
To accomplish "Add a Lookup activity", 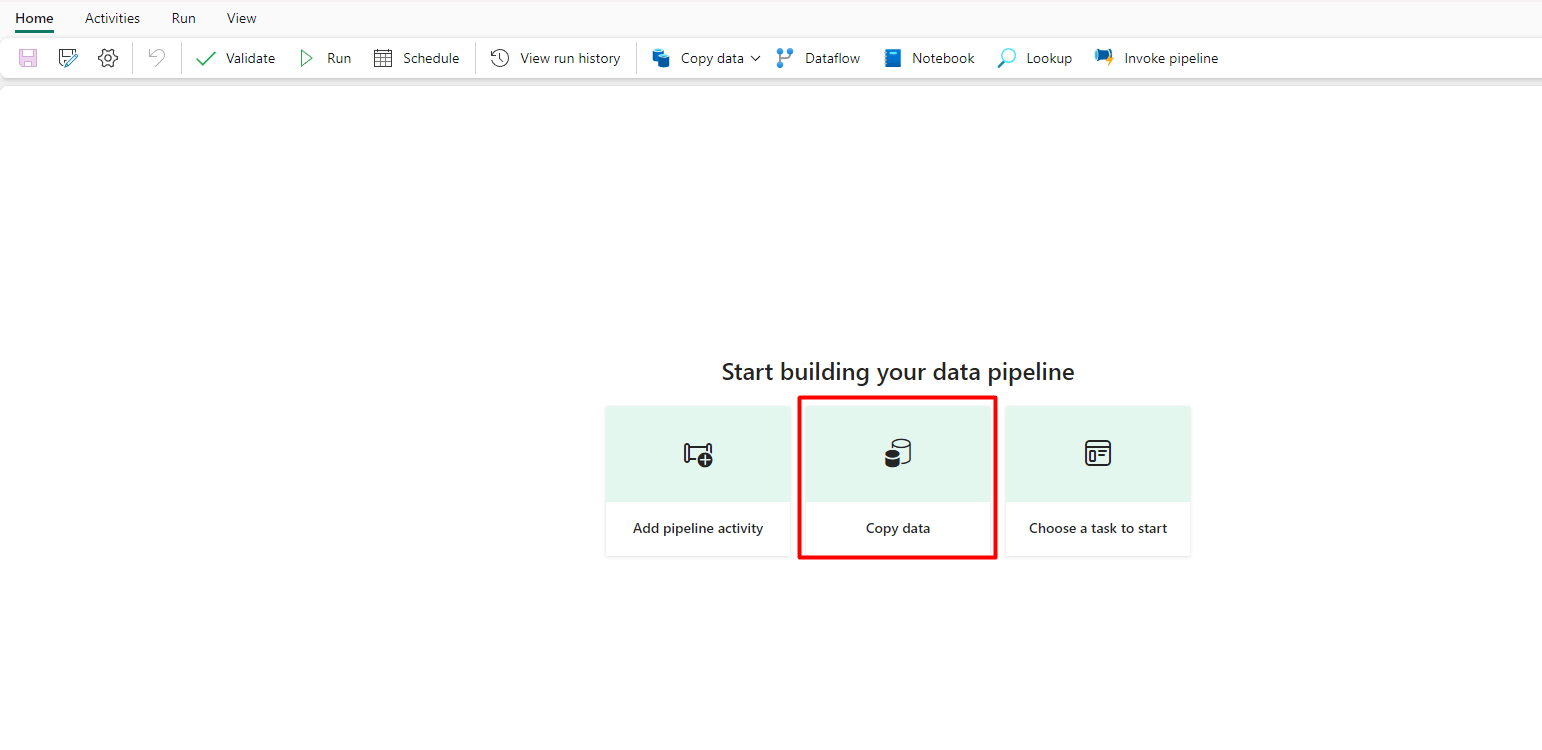I will tap(1035, 58).
